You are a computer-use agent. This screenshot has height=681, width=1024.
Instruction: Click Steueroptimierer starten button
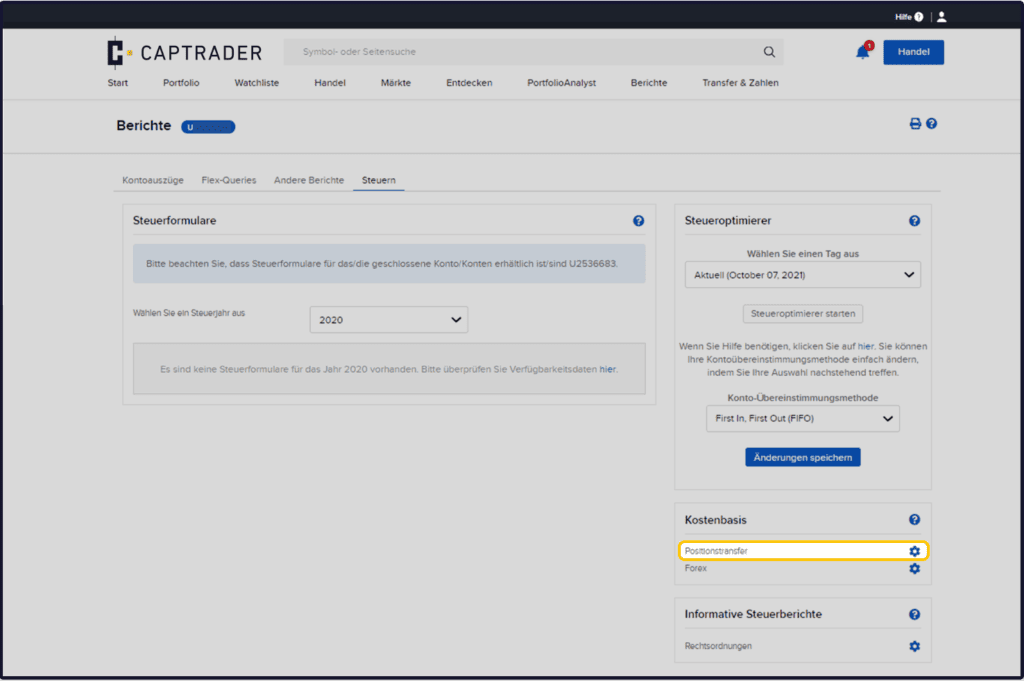pos(803,313)
